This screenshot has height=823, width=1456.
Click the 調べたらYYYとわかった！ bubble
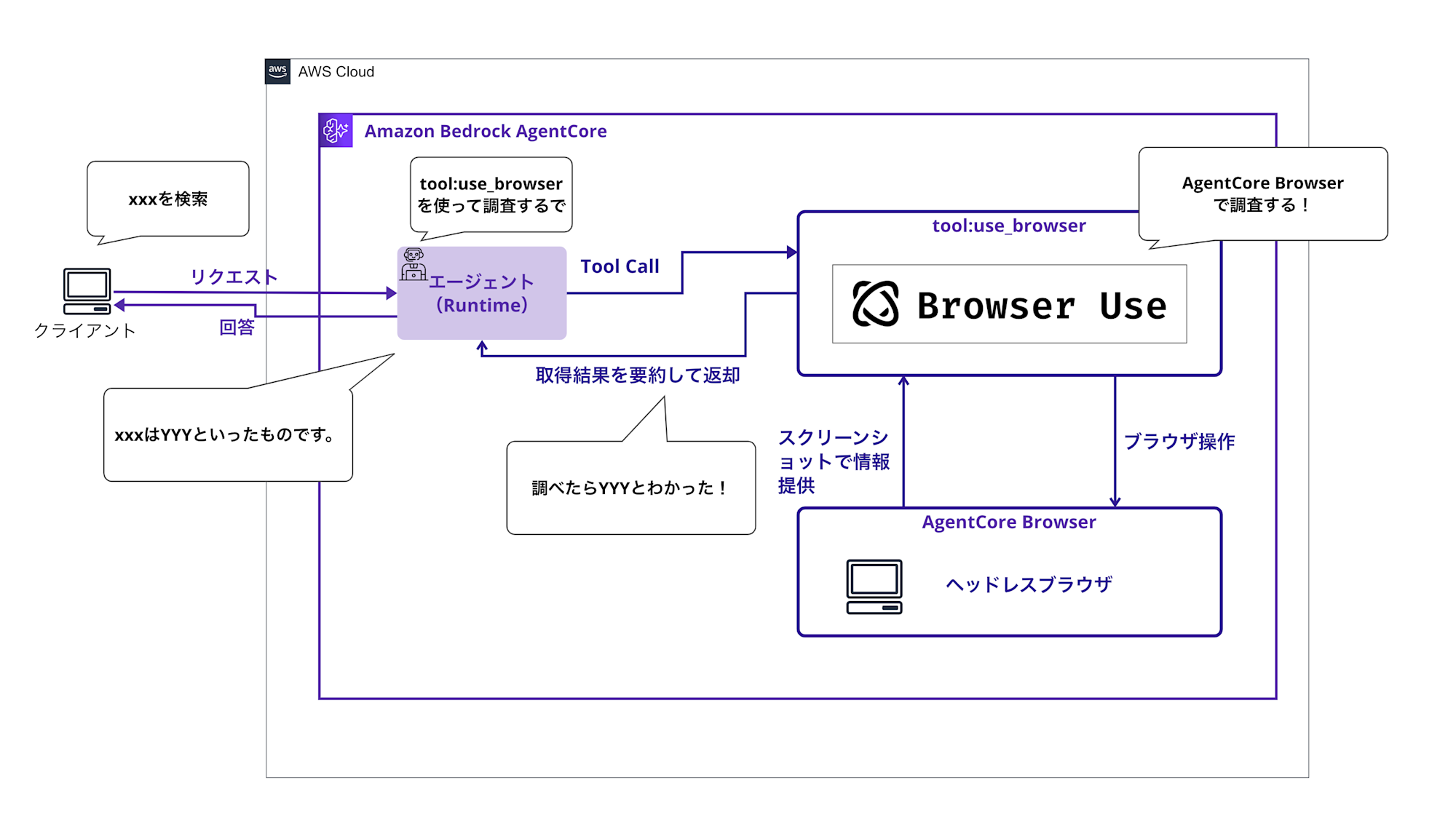631,488
